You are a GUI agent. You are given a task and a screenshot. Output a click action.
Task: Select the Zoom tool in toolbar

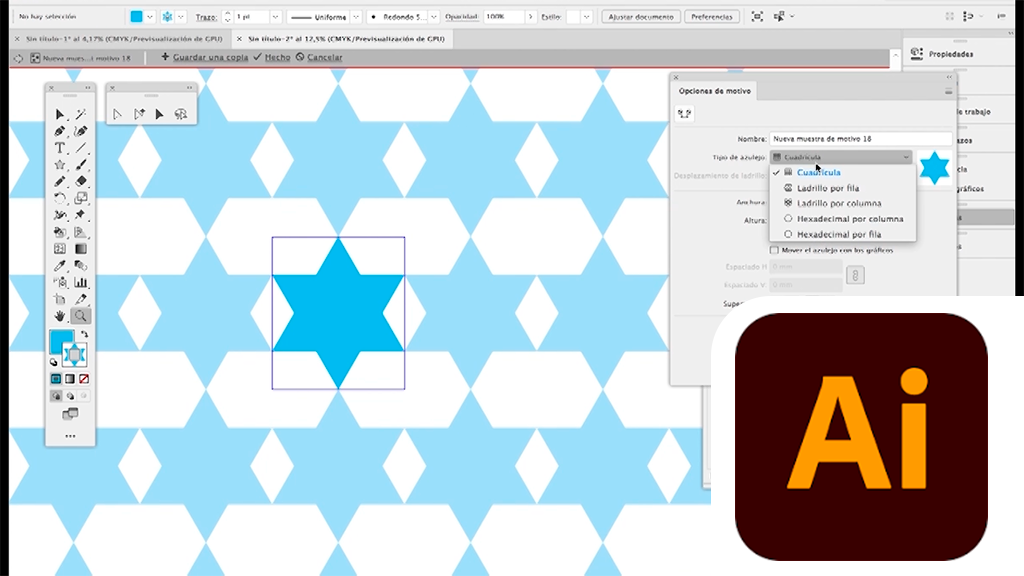(80, 316)
